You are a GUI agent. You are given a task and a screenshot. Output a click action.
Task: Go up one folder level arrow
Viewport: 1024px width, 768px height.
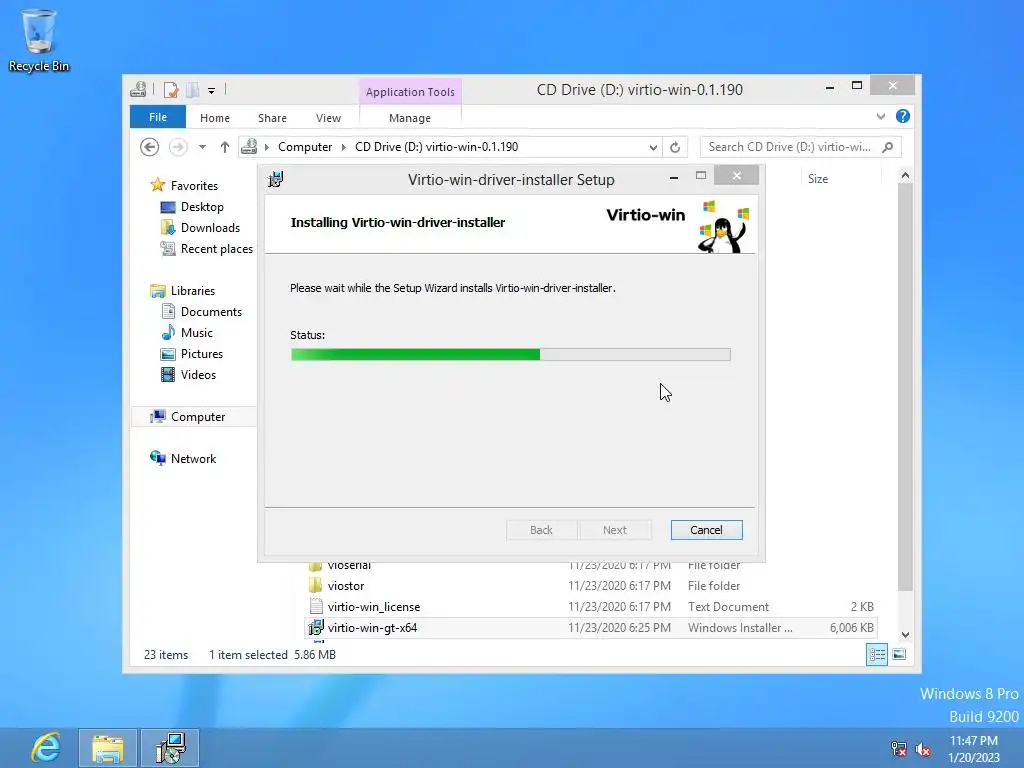[x=225, y=147]
